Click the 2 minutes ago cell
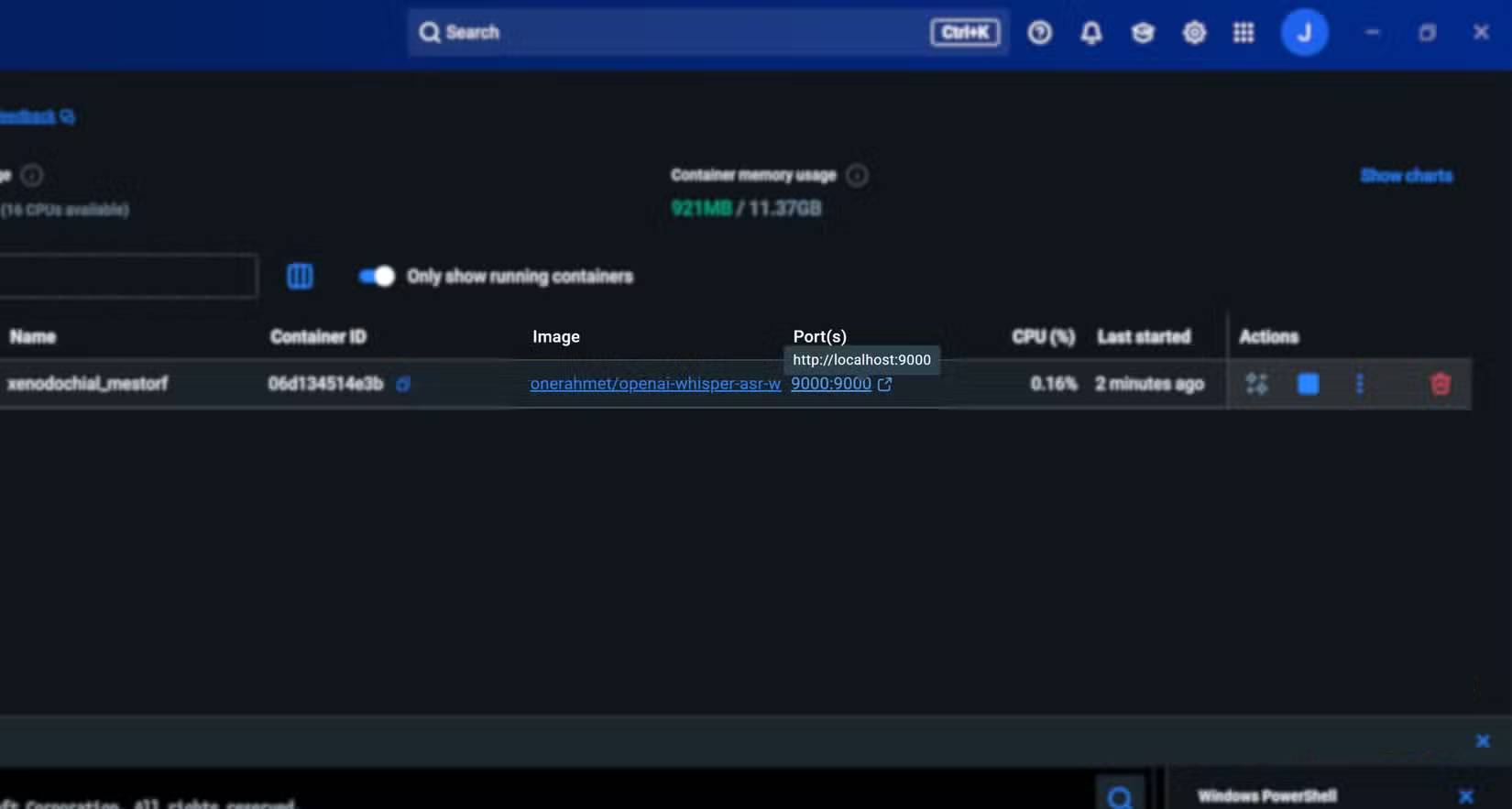This screenshot has width=1512, height=809. (x=1149, y=384)
